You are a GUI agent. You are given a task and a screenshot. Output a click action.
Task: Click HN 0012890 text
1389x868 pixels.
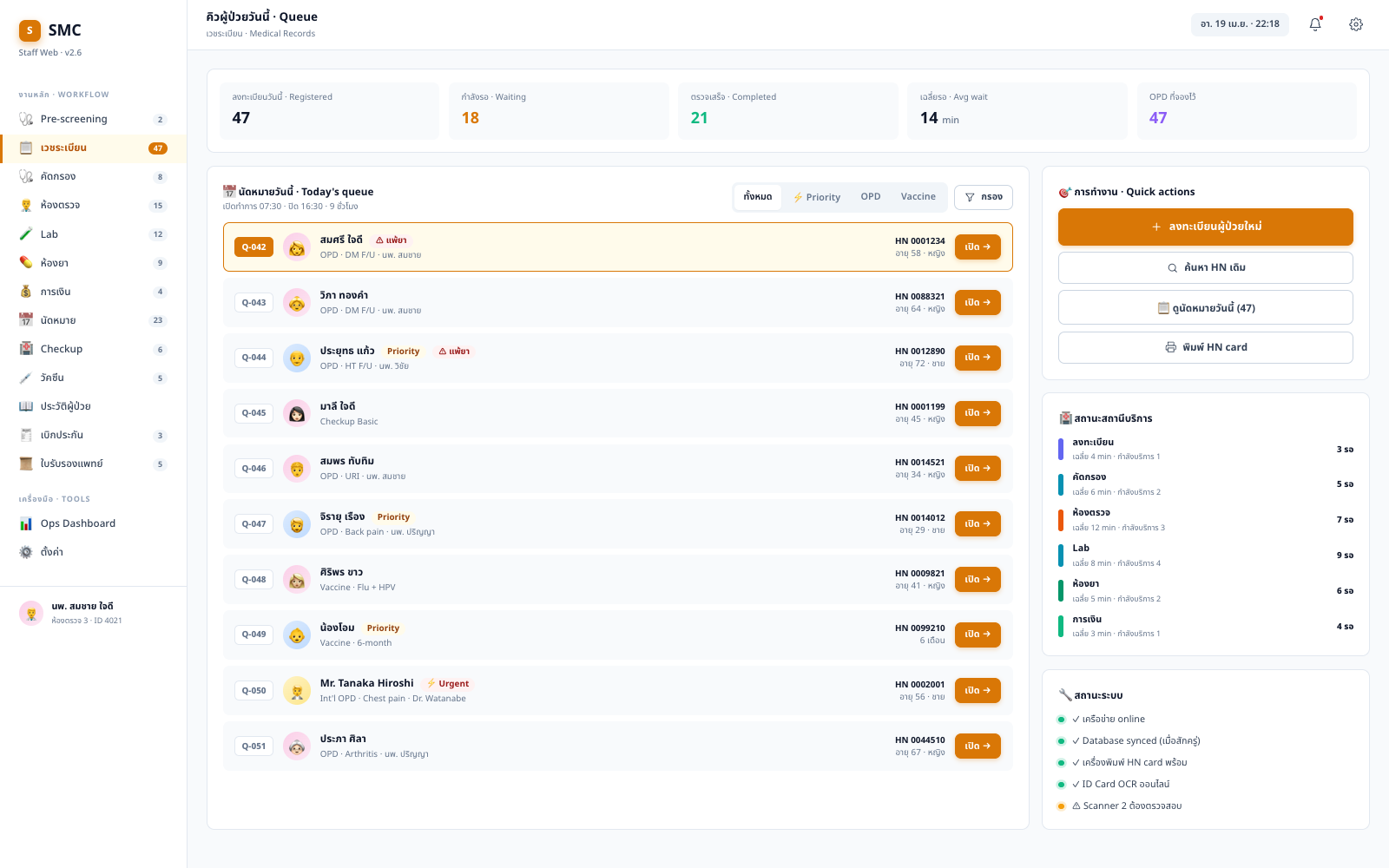click(920, 352)
